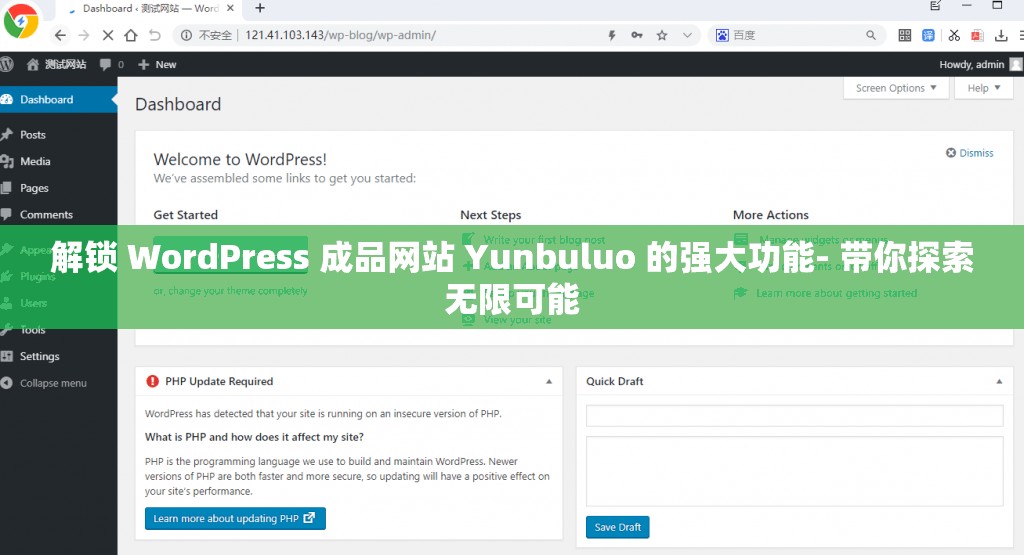Collapse the PHP Update Required panel
This screenshot has width=1024, height=555.
click(549, 381)
